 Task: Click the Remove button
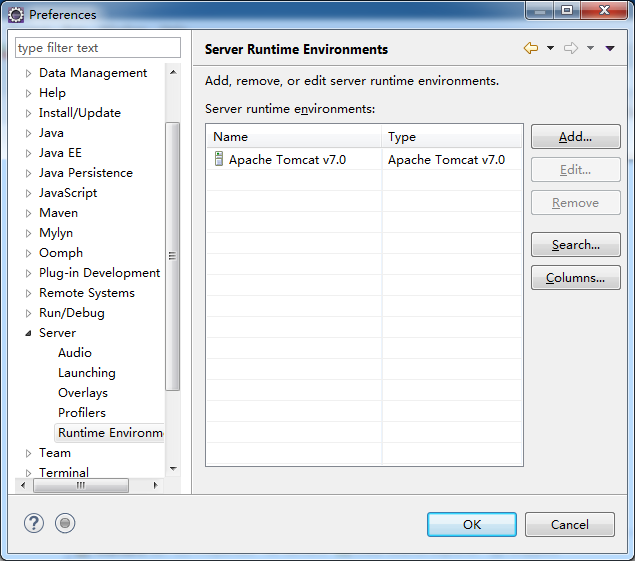[x=575, y=203]
